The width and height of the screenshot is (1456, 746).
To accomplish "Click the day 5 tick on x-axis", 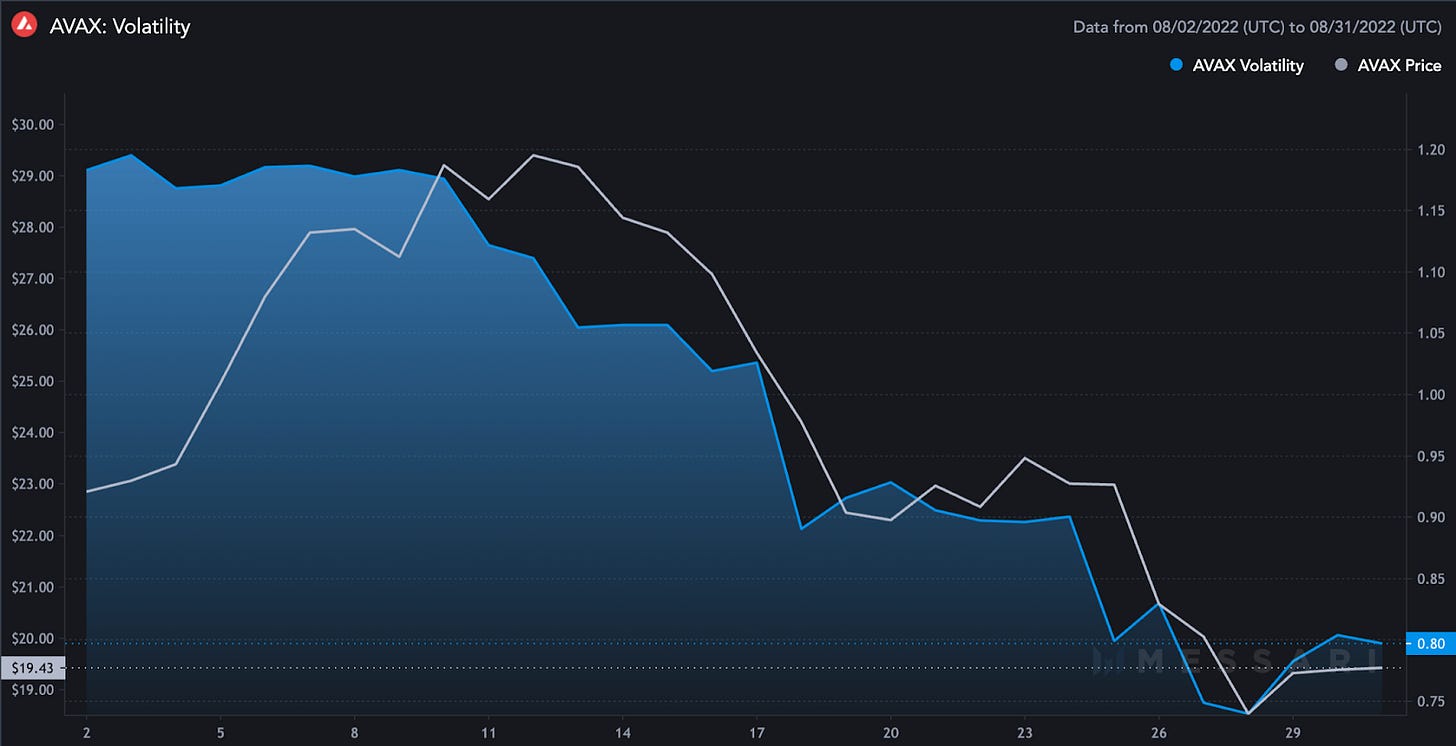I will [220, 732].
